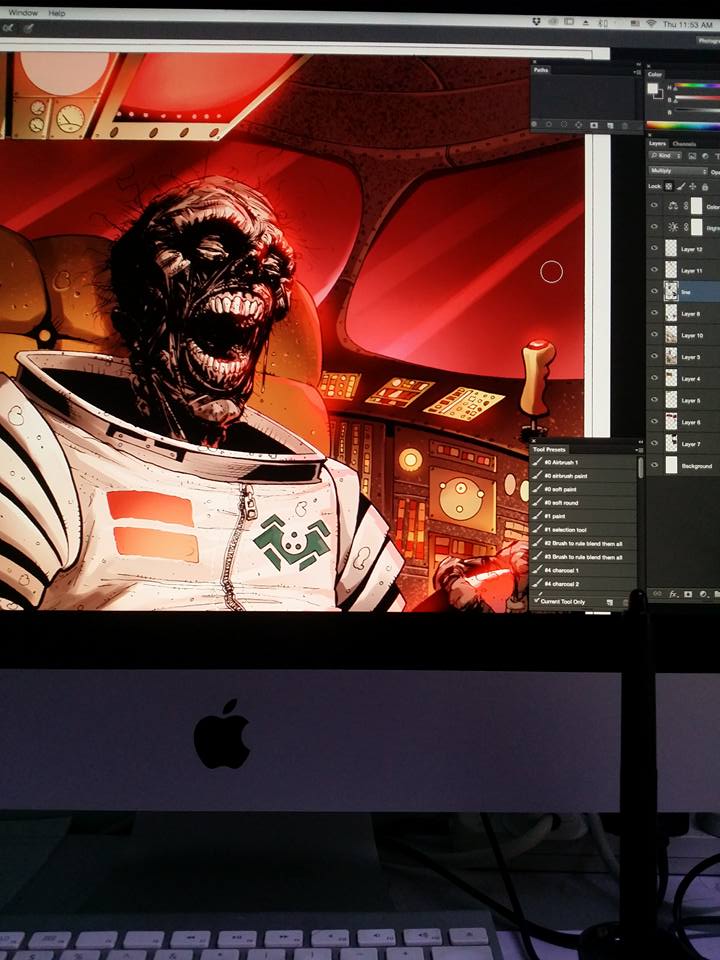
Task: Lock transparent pixels icon
Action: pyautogui.click(x=669, y=186)
